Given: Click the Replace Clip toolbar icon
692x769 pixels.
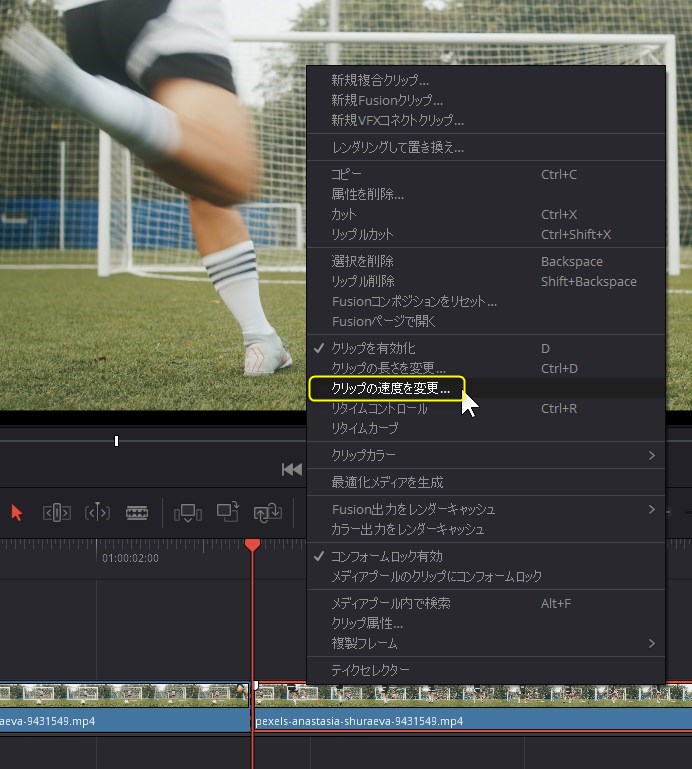Looking at the screenshot, I should coord(268,513).
